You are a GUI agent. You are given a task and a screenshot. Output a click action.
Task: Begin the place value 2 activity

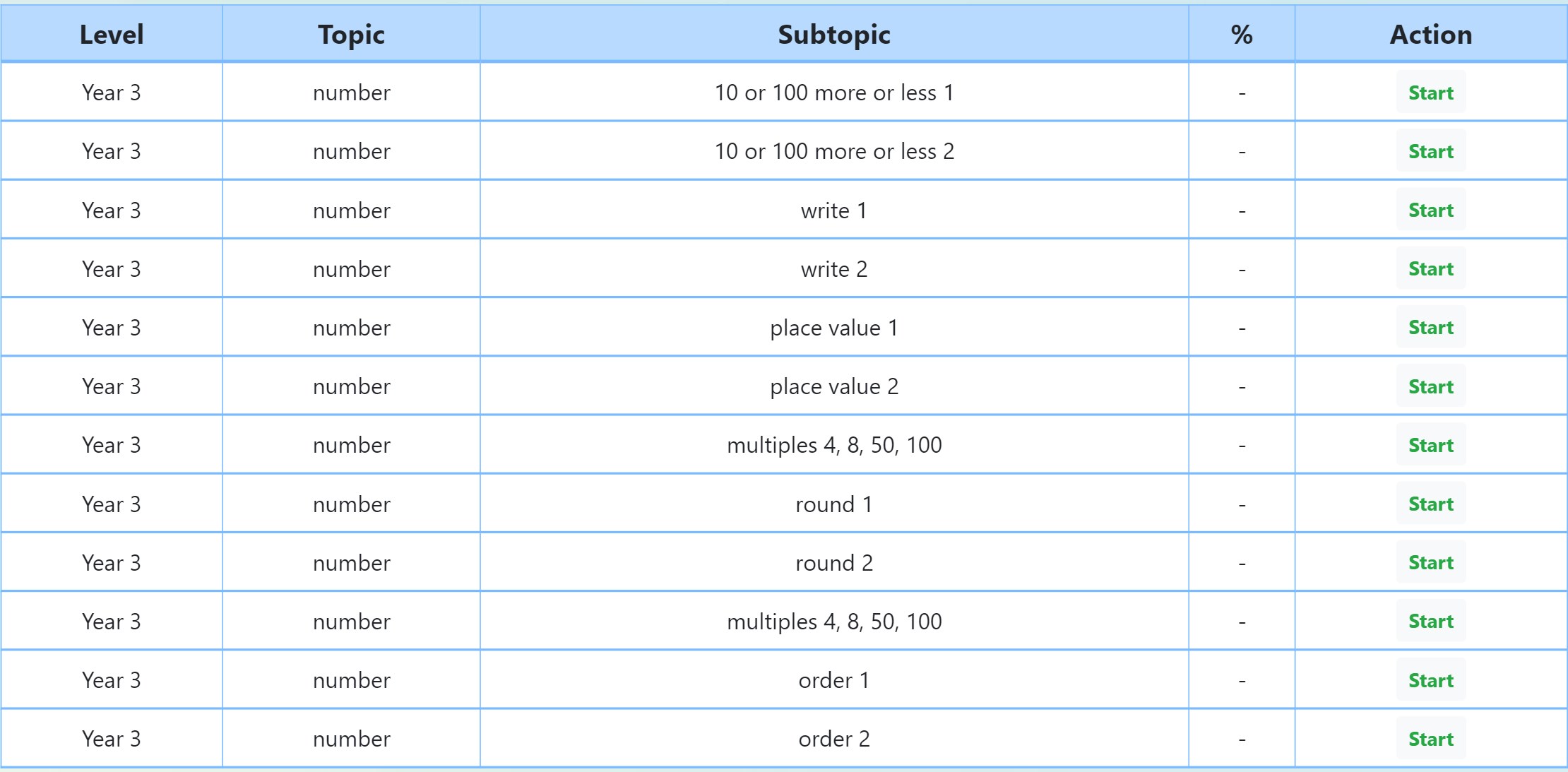click(x=1430, y=386)
